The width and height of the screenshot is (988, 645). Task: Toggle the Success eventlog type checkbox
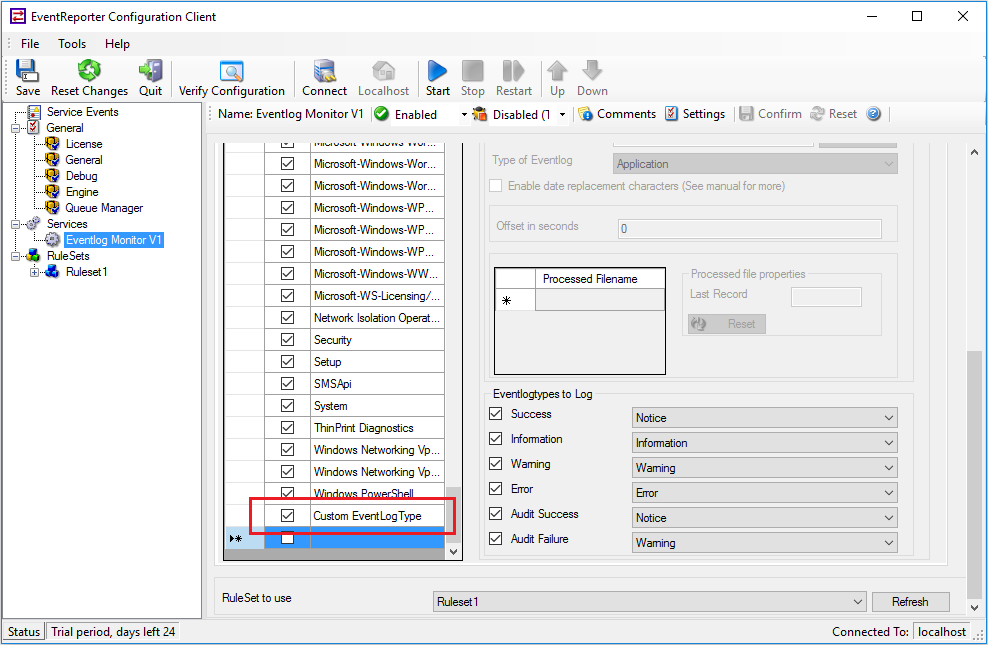click(496, 414)
